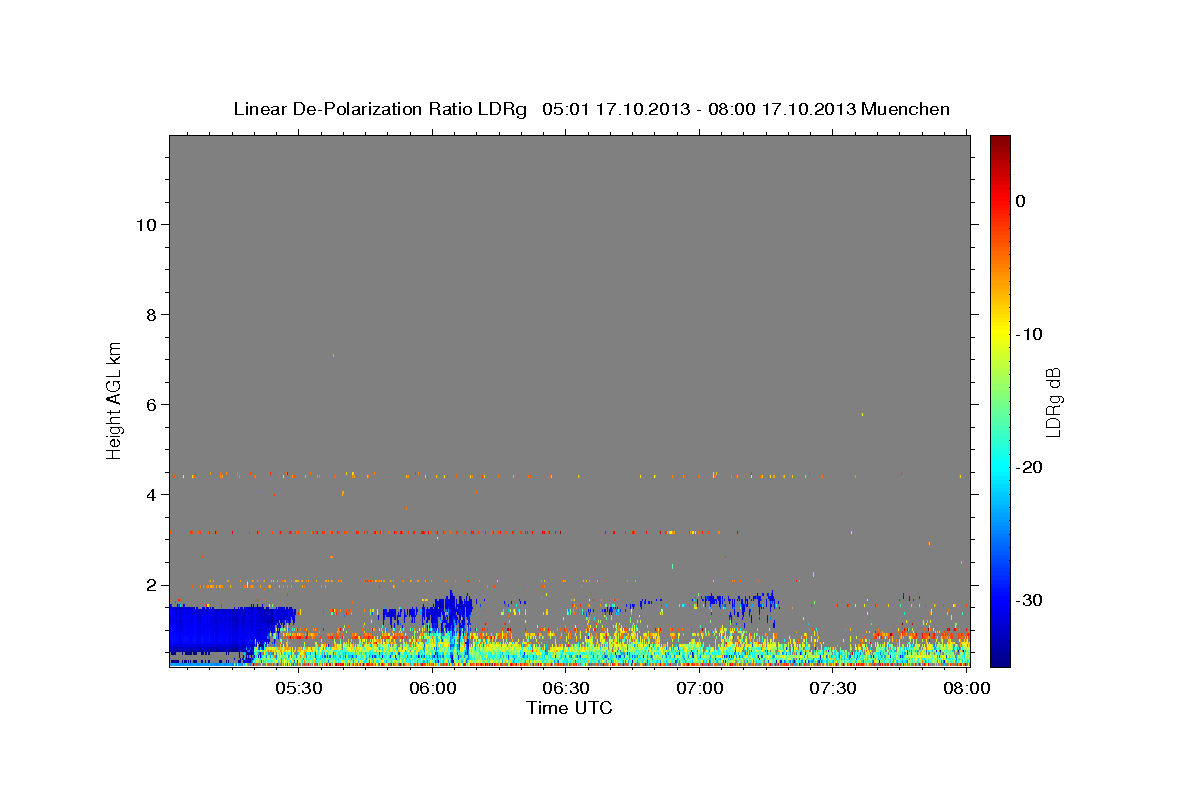Click the height axis label 6
Image resolution: width=1200 pixels, height=800 pixels.
coord(149,404)
